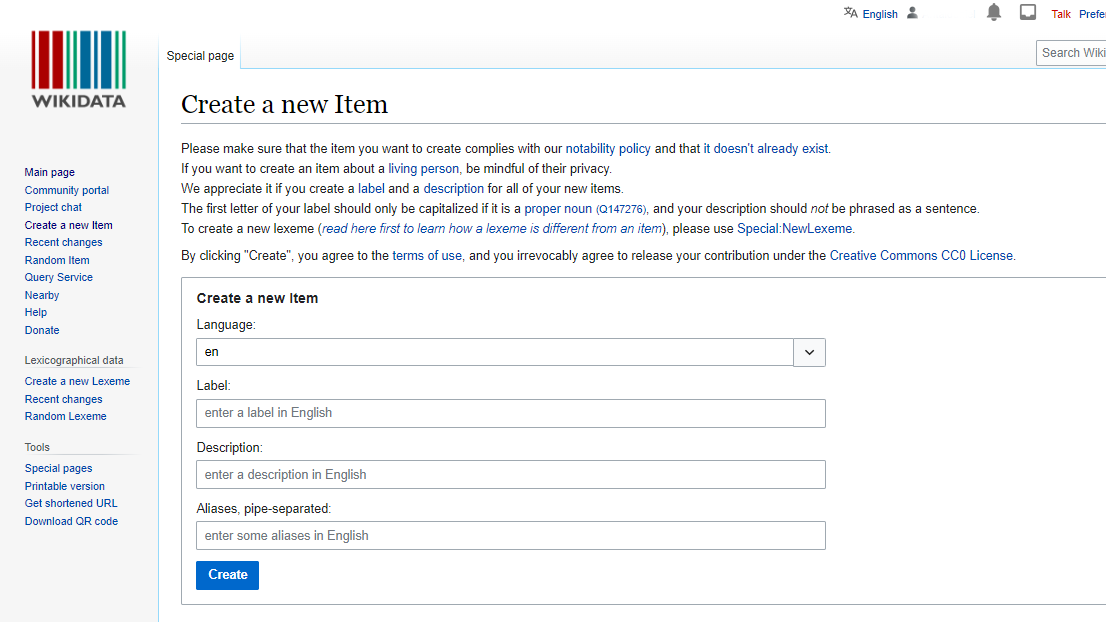
Task: Open Query Service from sidebar
Action: 59,278
